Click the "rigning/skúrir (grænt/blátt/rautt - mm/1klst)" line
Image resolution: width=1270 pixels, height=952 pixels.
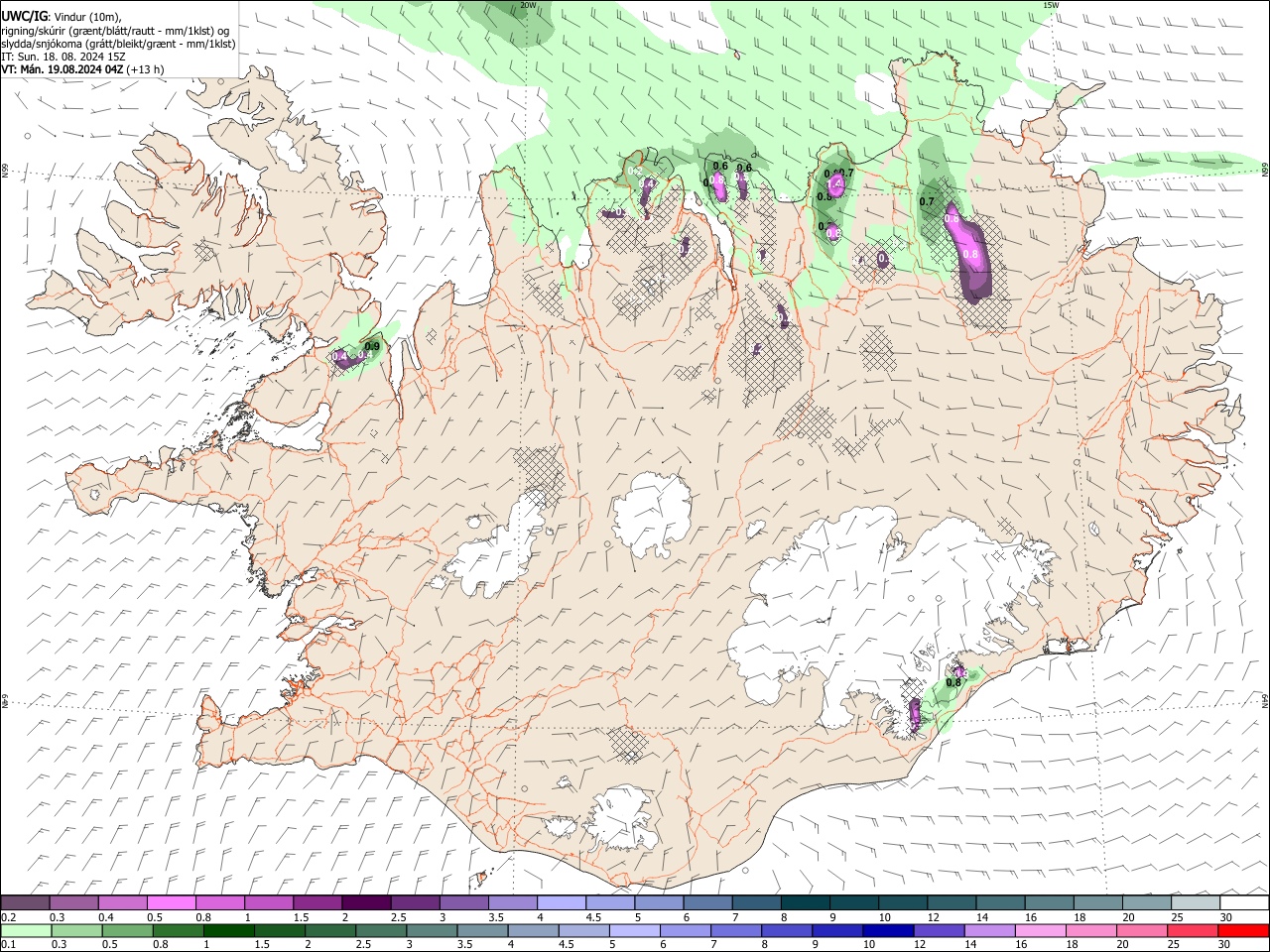click(116, 31)
